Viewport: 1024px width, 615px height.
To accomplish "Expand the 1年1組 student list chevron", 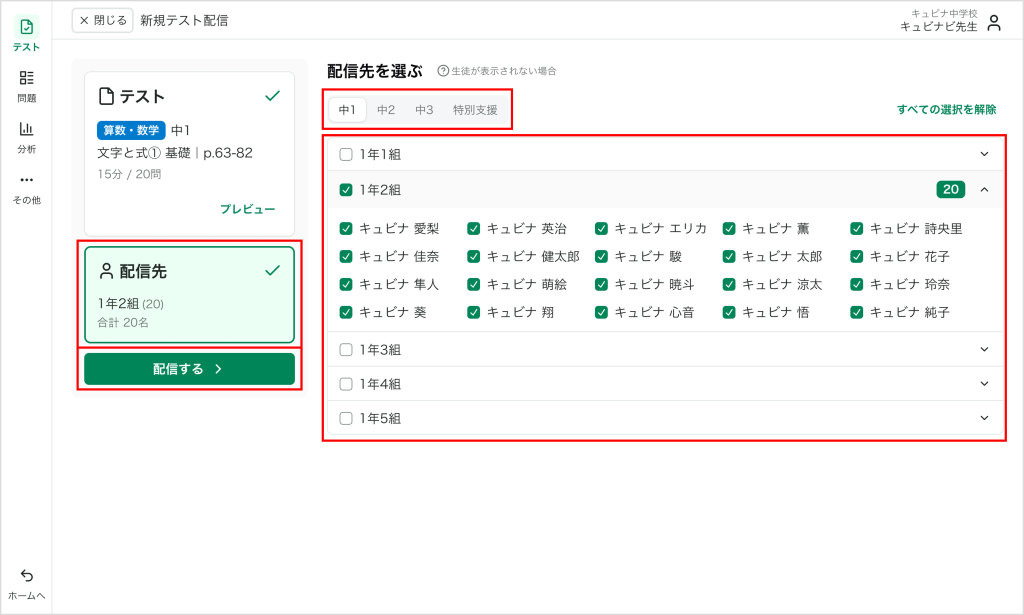I will pyautogui.click(x=984, y=154).
